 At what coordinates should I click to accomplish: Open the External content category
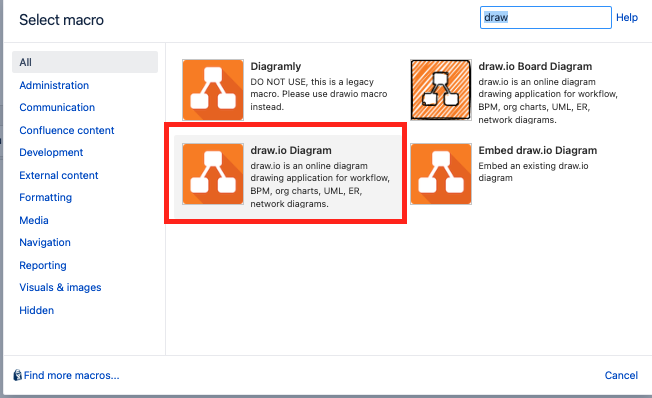click(x=59, y=175)
